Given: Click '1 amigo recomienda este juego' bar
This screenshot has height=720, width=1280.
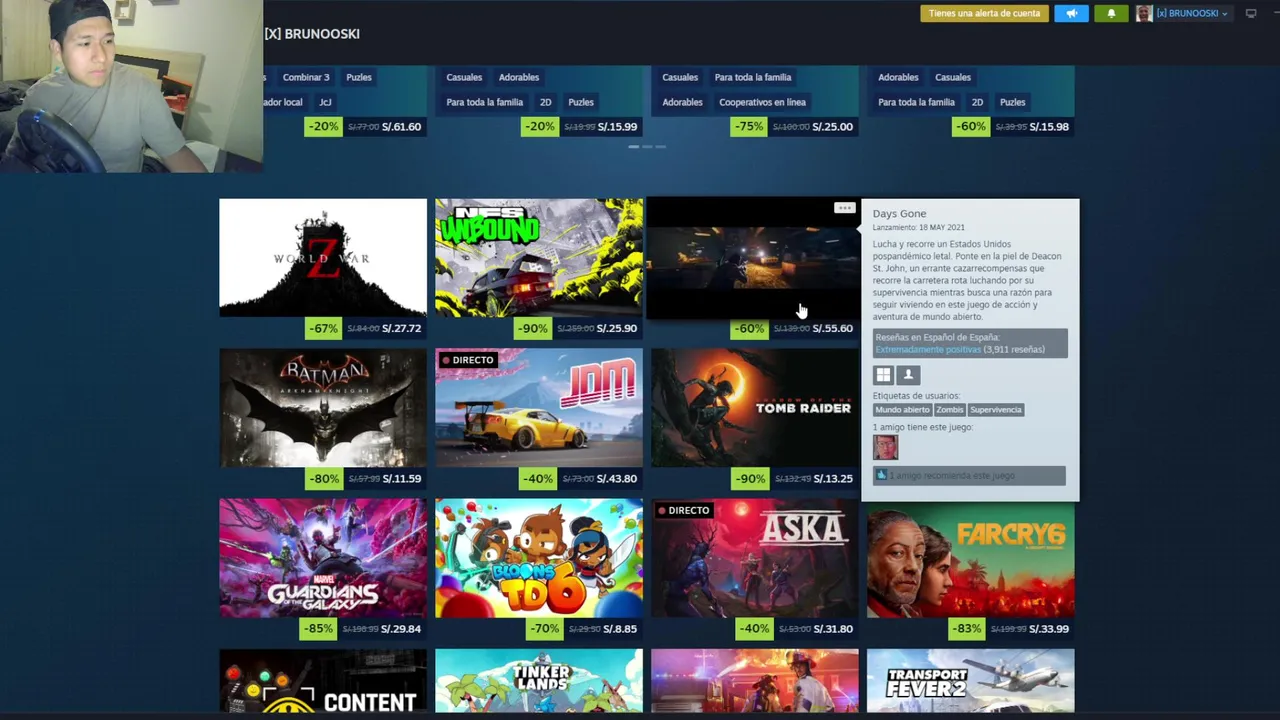Looking at the screenshot, I should [969, 475].
